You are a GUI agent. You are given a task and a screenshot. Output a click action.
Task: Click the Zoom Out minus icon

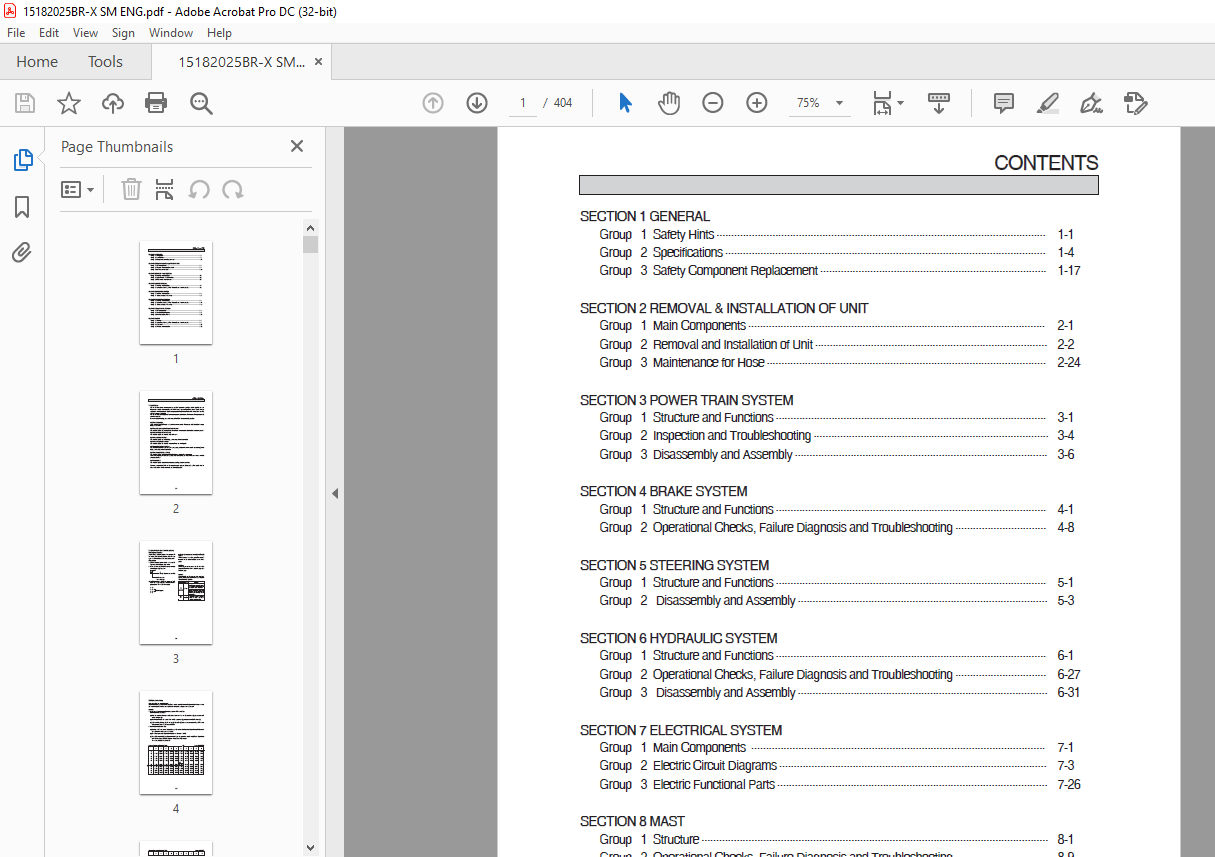[712, 103]
